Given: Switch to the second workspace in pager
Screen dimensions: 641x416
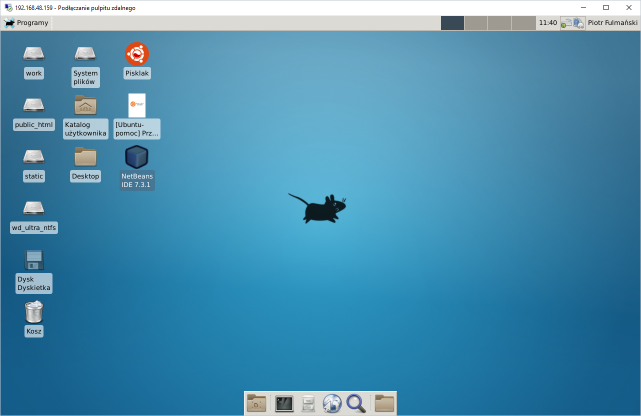Looking at the screenshot, I should pyautogui.click(x=476, y=23).
